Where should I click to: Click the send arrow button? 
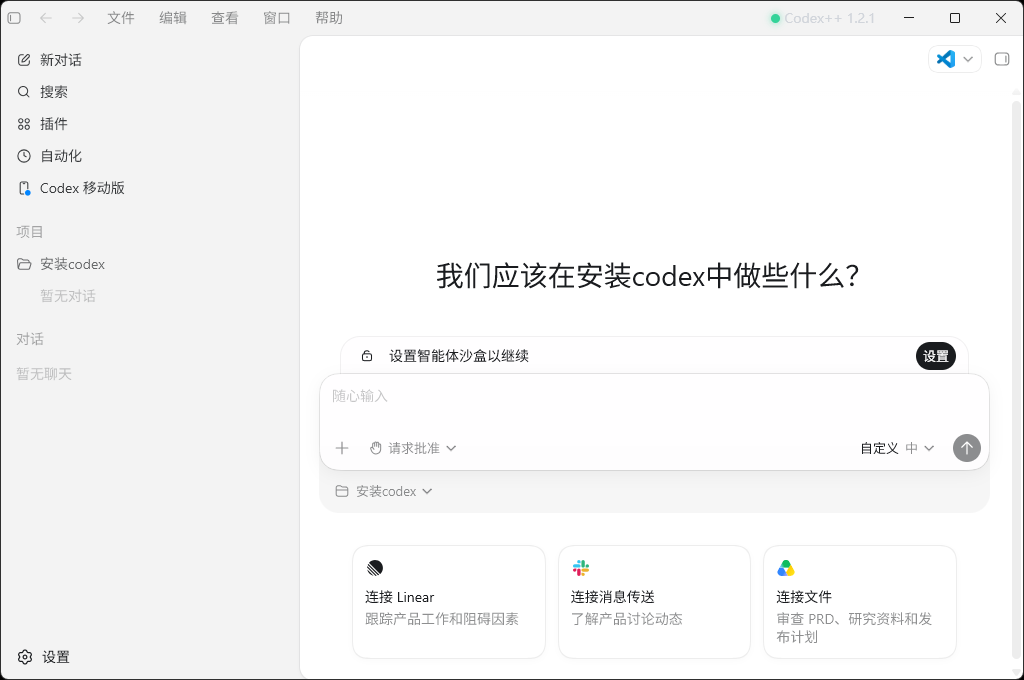pyautogui.click(x=967, y=448)
